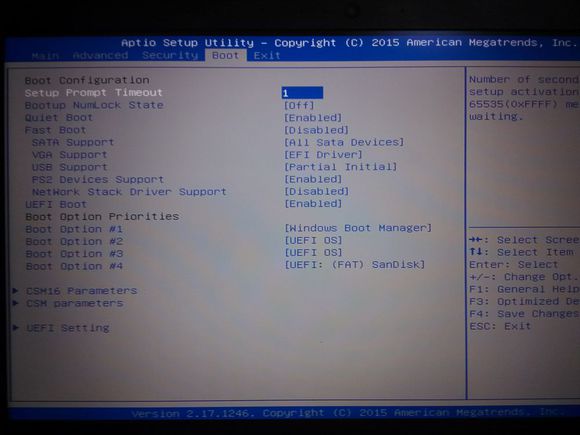
Task: Open the Advanced tab
Action: 100,55
